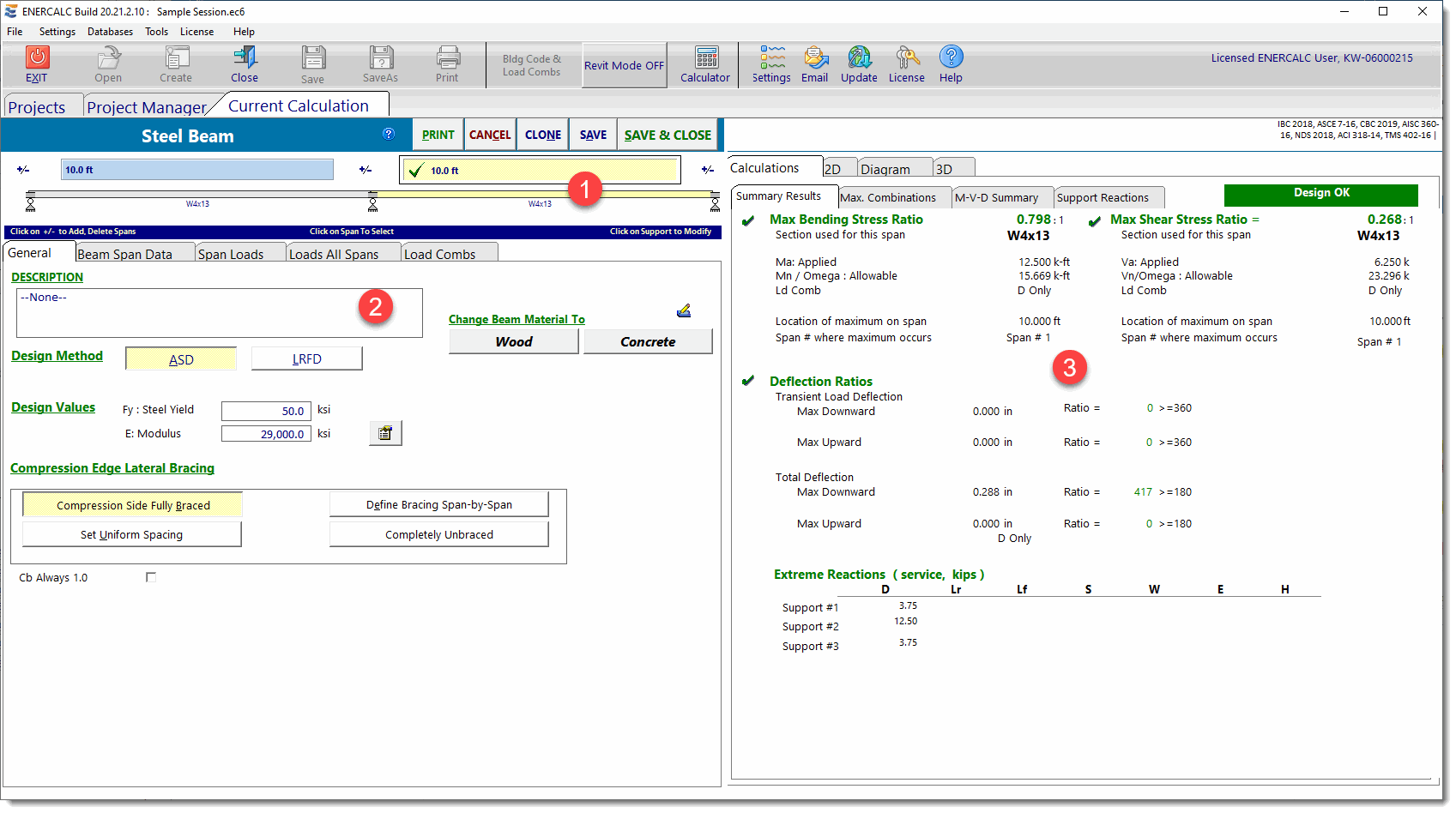Open the Databases menu

[x=110, y=32]
